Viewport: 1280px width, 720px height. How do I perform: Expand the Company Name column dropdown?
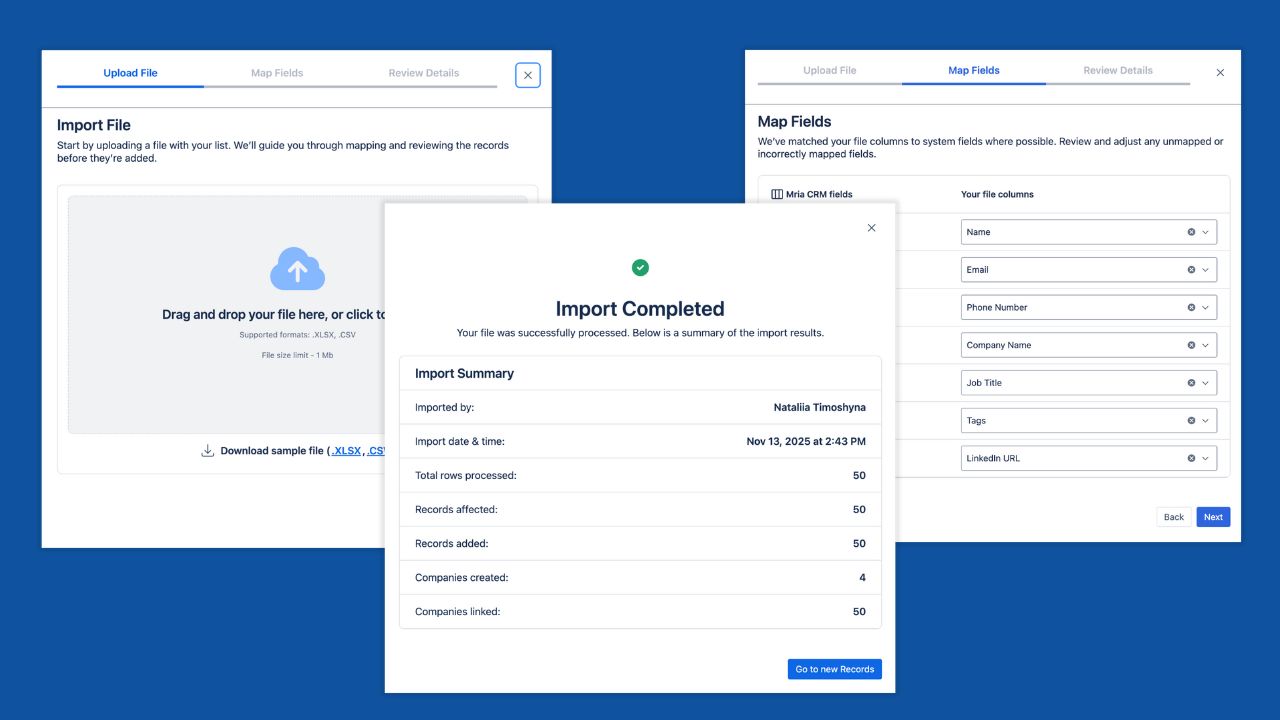[x=1206, y=345]
